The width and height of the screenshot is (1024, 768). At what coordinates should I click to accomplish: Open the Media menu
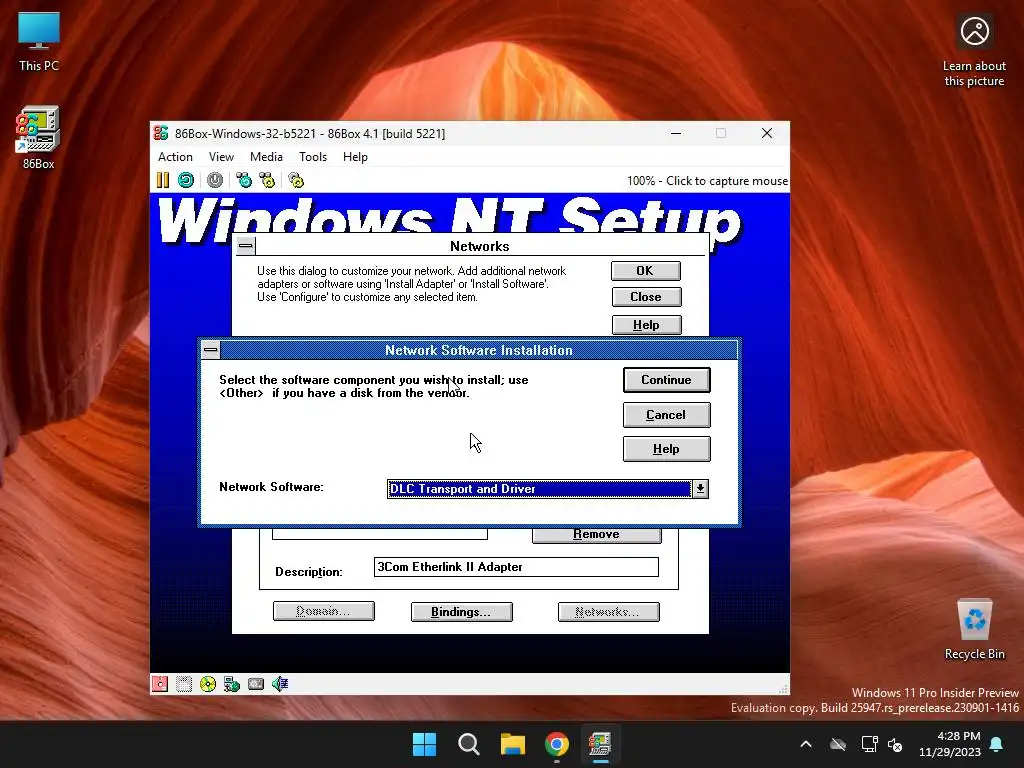tap(266, 157)
